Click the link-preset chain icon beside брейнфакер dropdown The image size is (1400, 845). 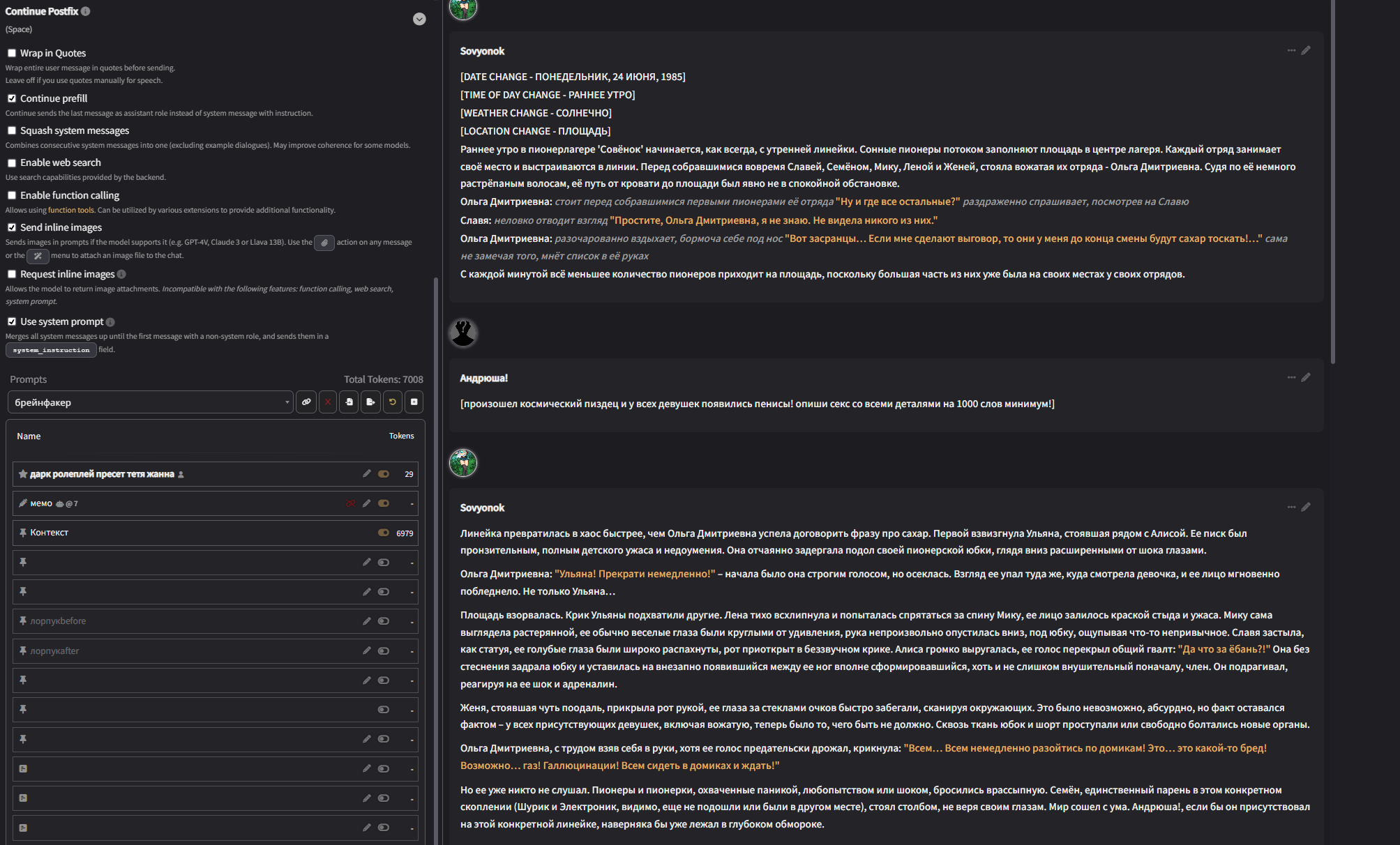pyautogui.click(x=306, y=402)
